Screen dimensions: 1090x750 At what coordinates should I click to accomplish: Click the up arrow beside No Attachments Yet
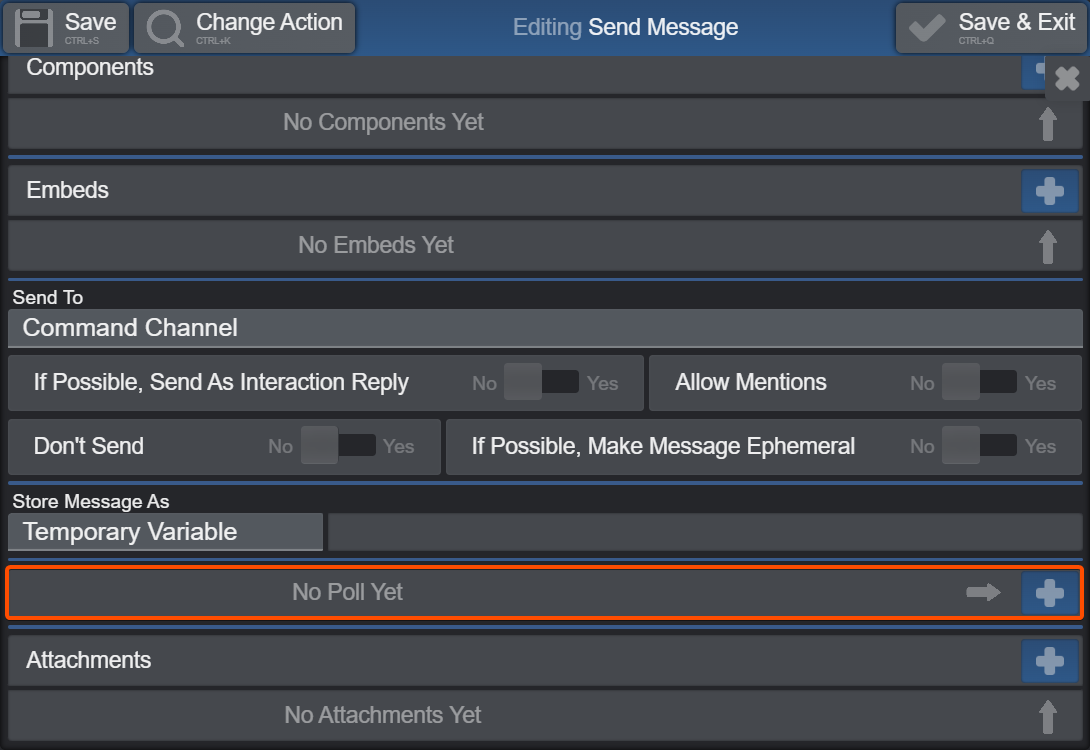click(1048, 717)
